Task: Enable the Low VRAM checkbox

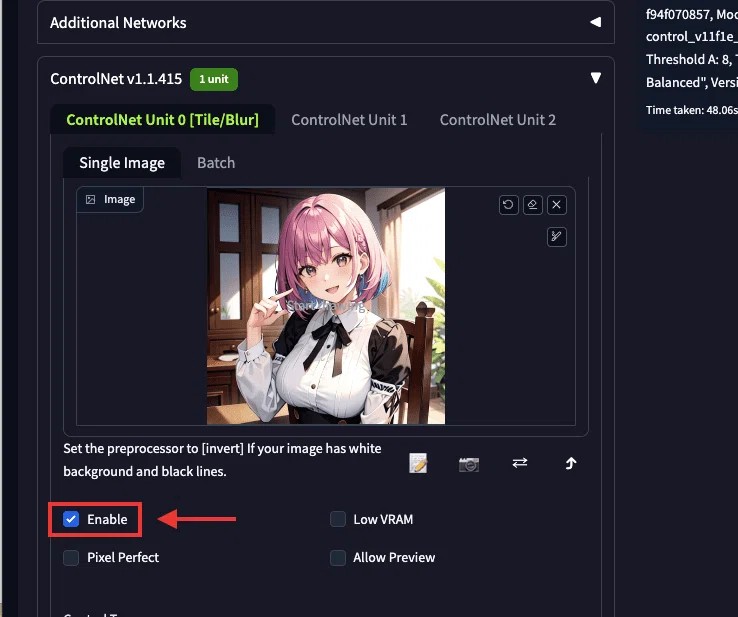Action: click(x=338, y=519)
